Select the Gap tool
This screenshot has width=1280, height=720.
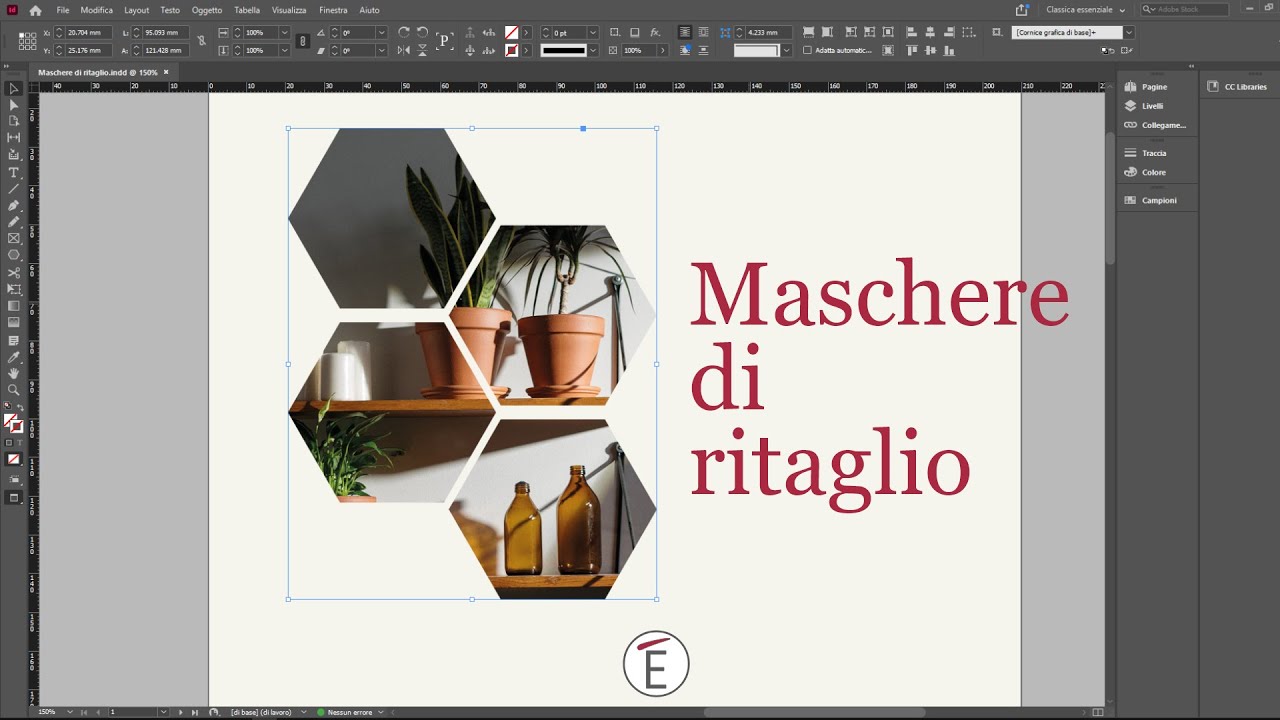click(x=14, y=138)
